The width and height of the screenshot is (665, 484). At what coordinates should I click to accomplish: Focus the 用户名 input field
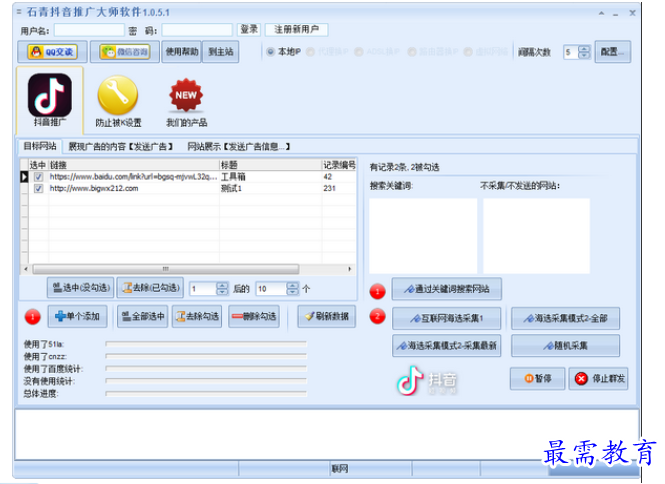(89, 30)
